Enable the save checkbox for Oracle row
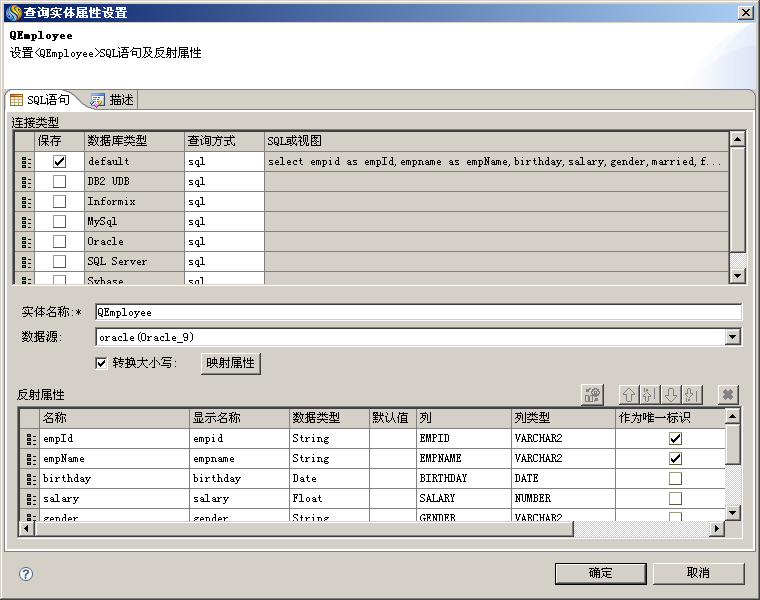This screenshot has width=760, height=600. (x=60, y=241)
